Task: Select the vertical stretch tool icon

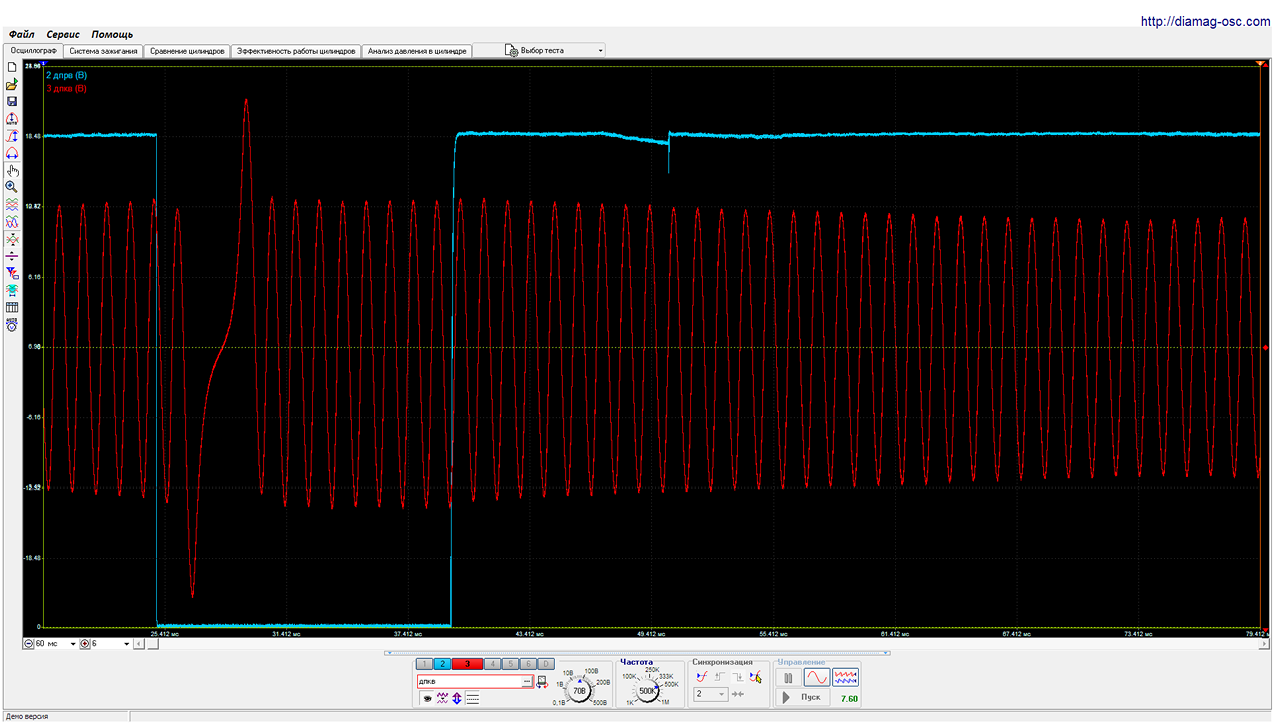Action: [12, 136]
